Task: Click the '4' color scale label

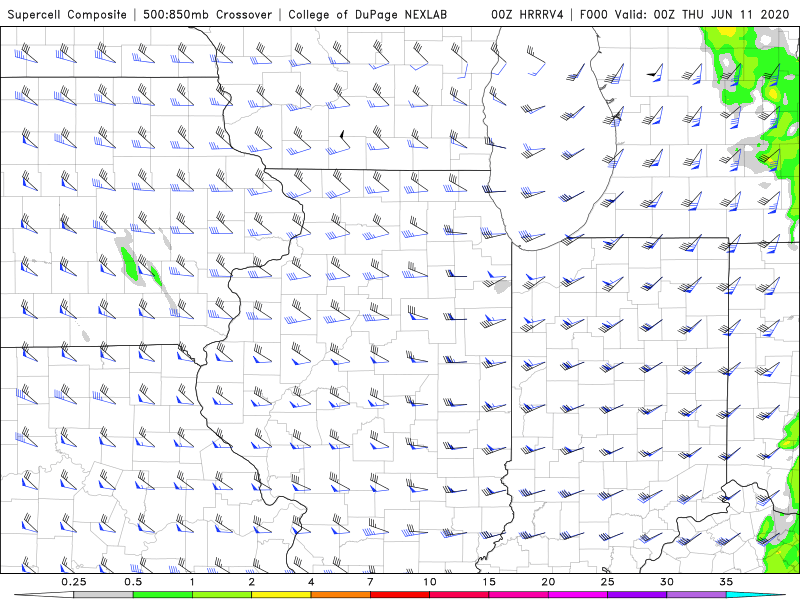Action: pyautogui.click(x=311, y=582)
